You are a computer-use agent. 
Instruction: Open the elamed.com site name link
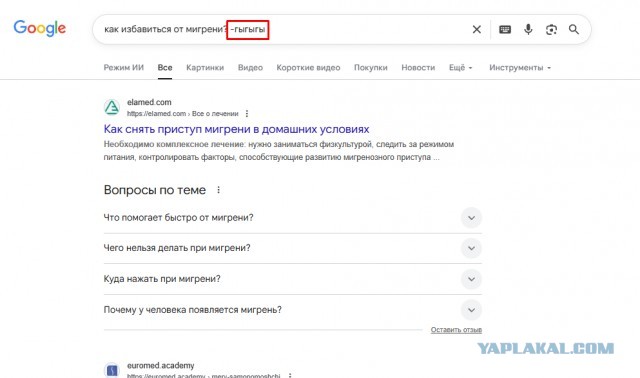(149, 102)
